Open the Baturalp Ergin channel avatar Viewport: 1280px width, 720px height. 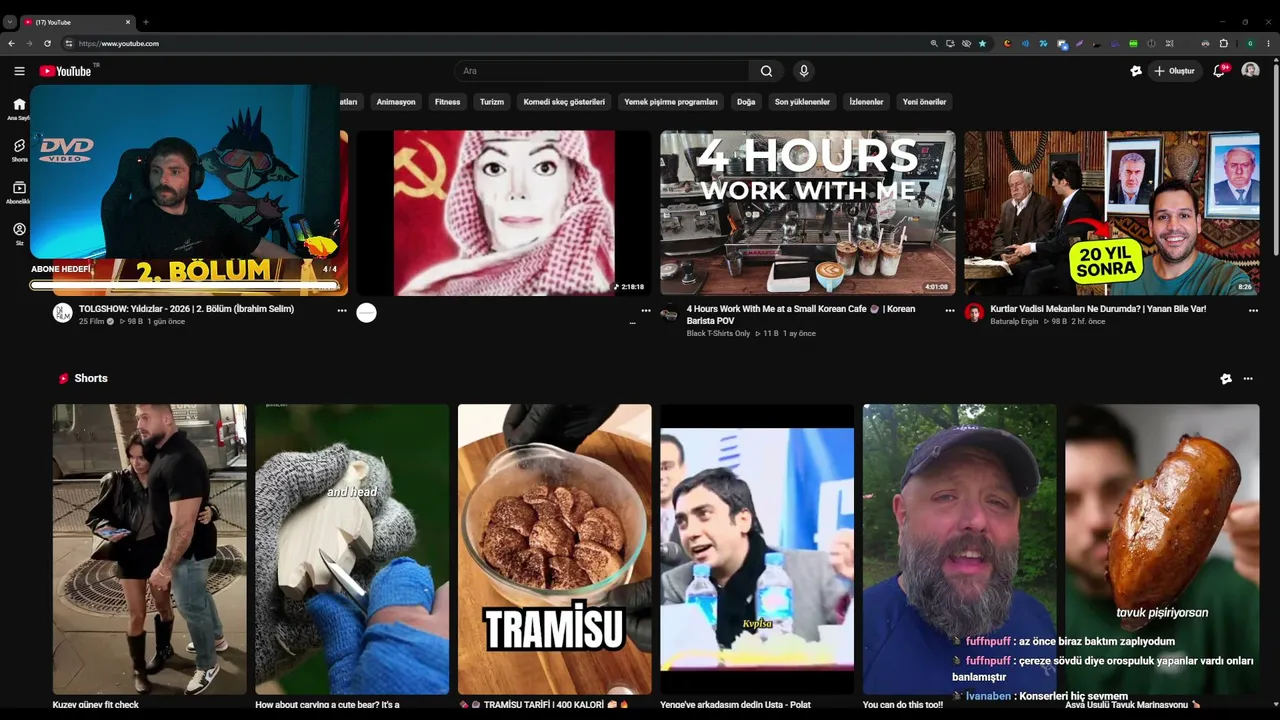974,313
